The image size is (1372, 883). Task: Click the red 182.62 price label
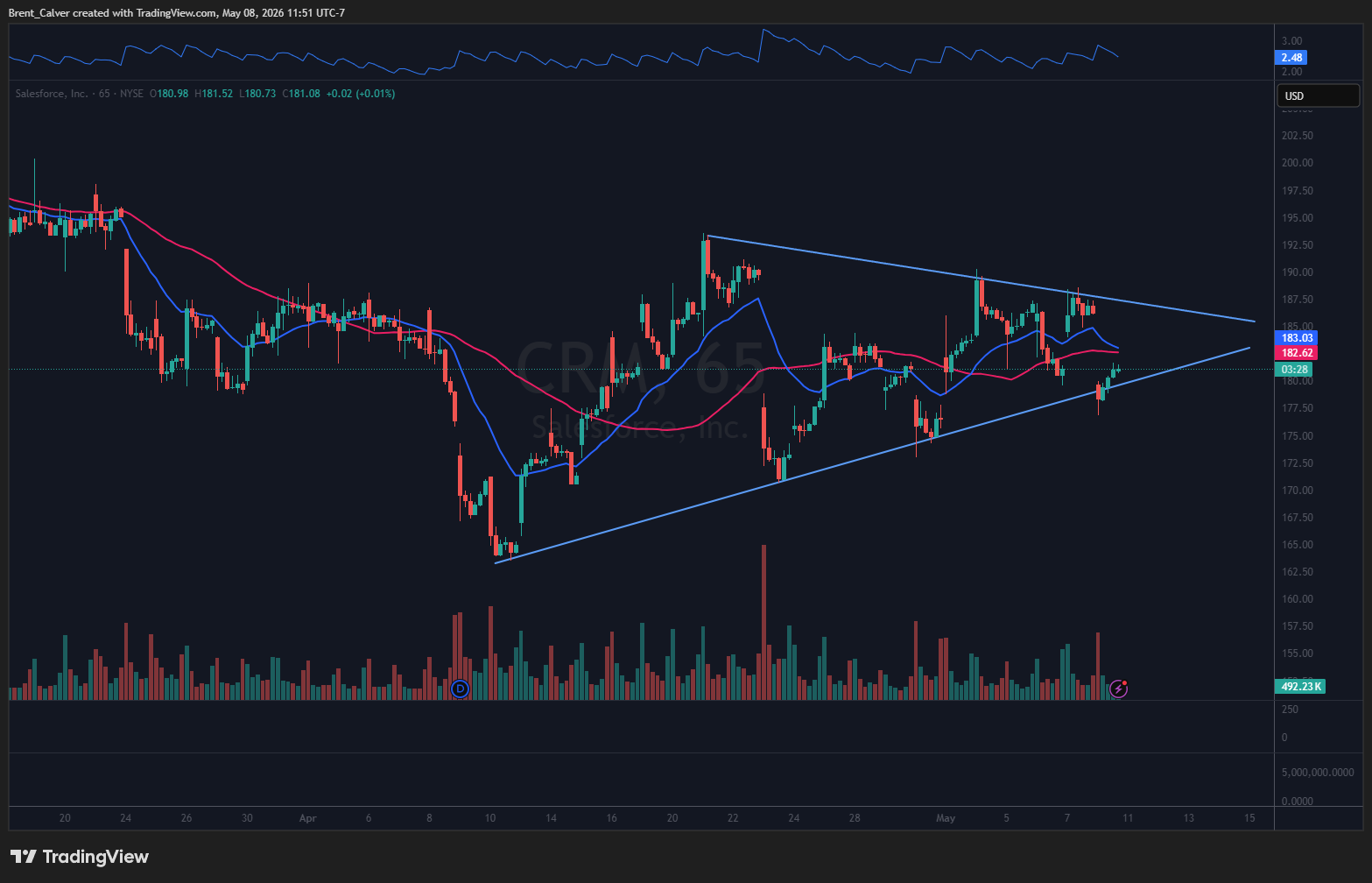point(1298,353)
